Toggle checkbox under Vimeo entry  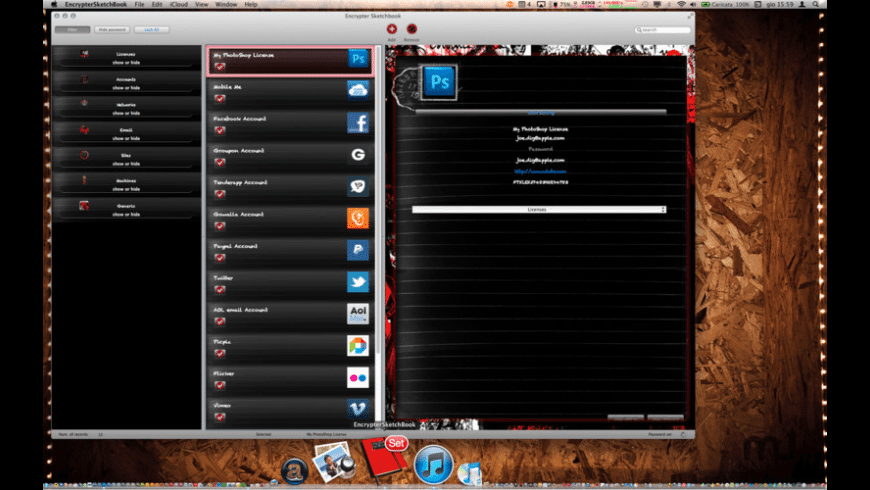coord(220,417)
